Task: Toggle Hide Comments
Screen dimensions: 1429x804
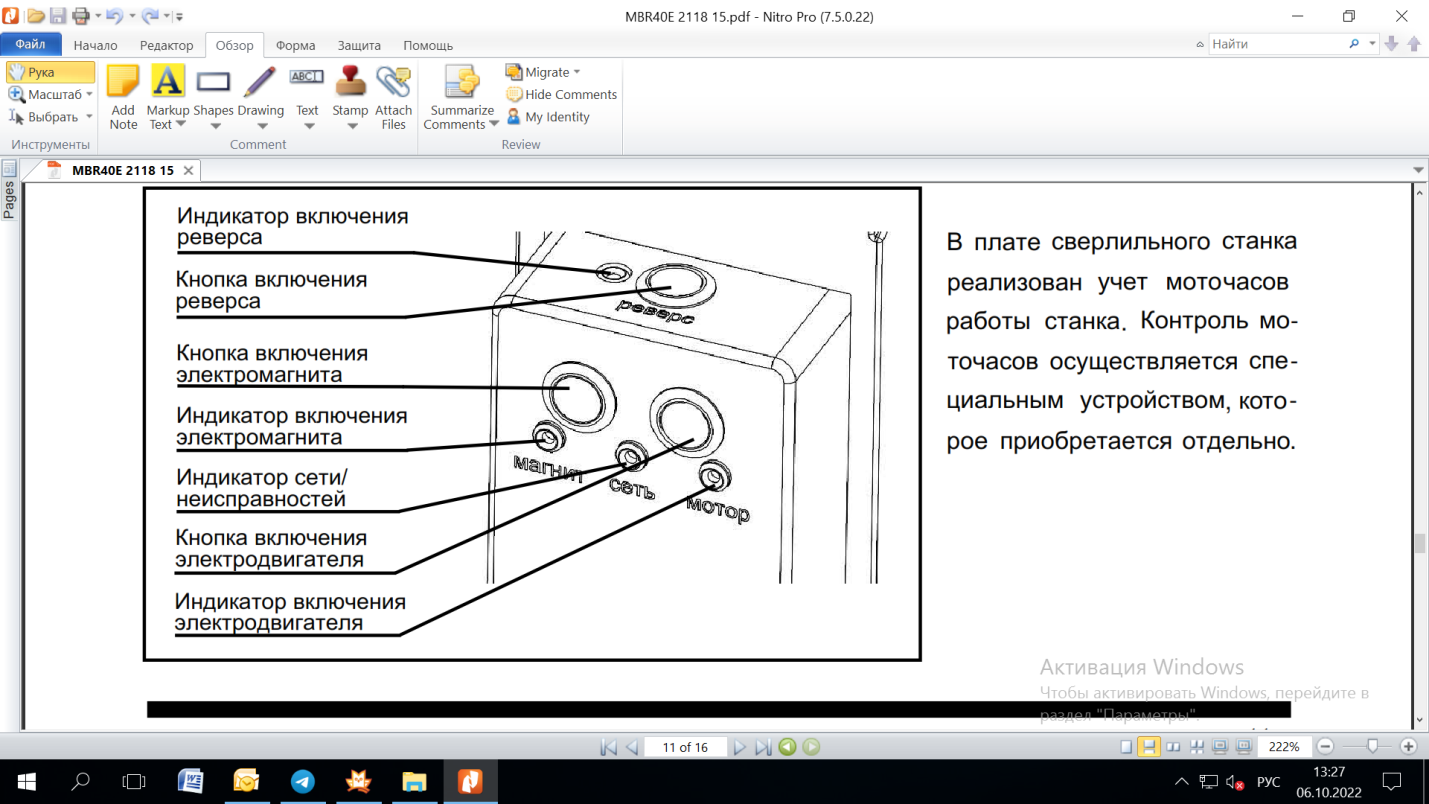Action: [561, 94]
